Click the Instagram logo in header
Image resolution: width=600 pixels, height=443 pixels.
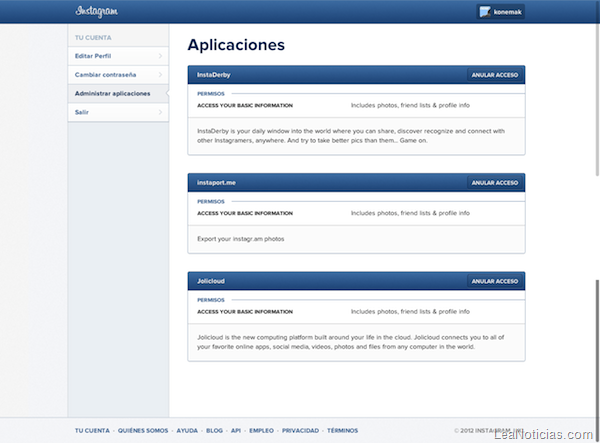[x=96, y=11]
